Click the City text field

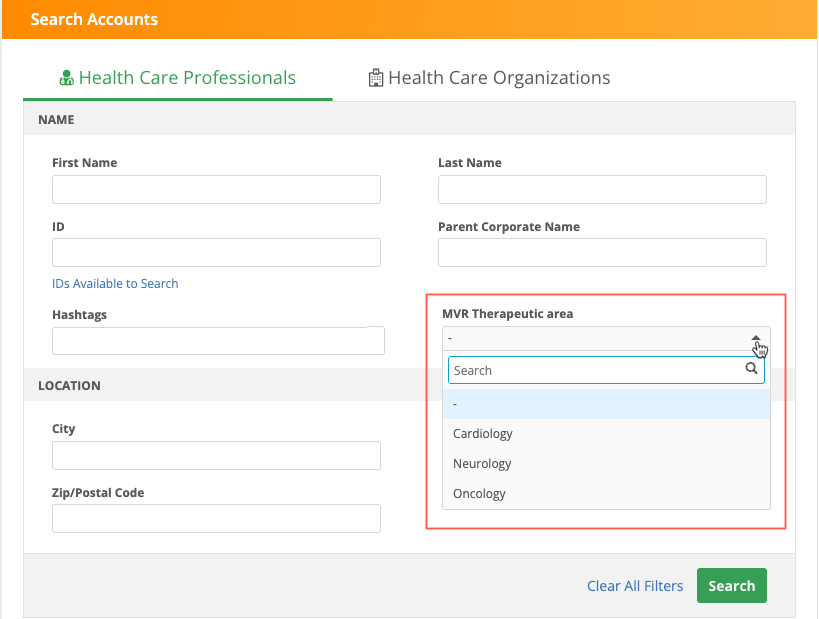[216, 456]
